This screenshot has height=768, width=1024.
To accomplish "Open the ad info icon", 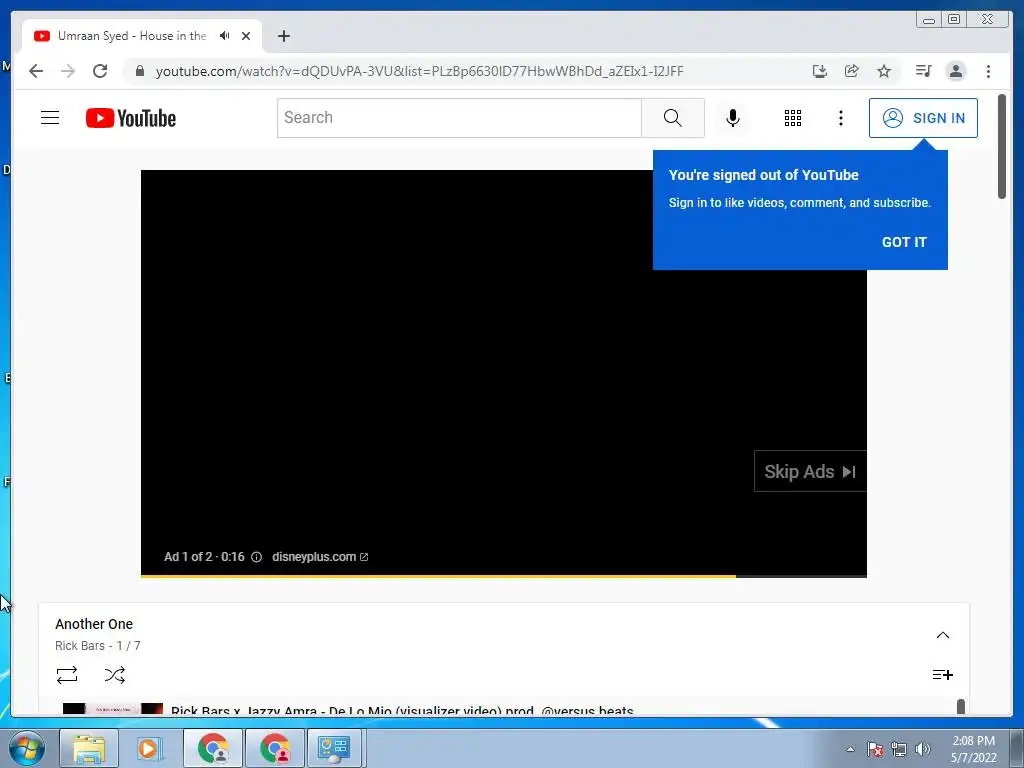I will pos(257,557).
